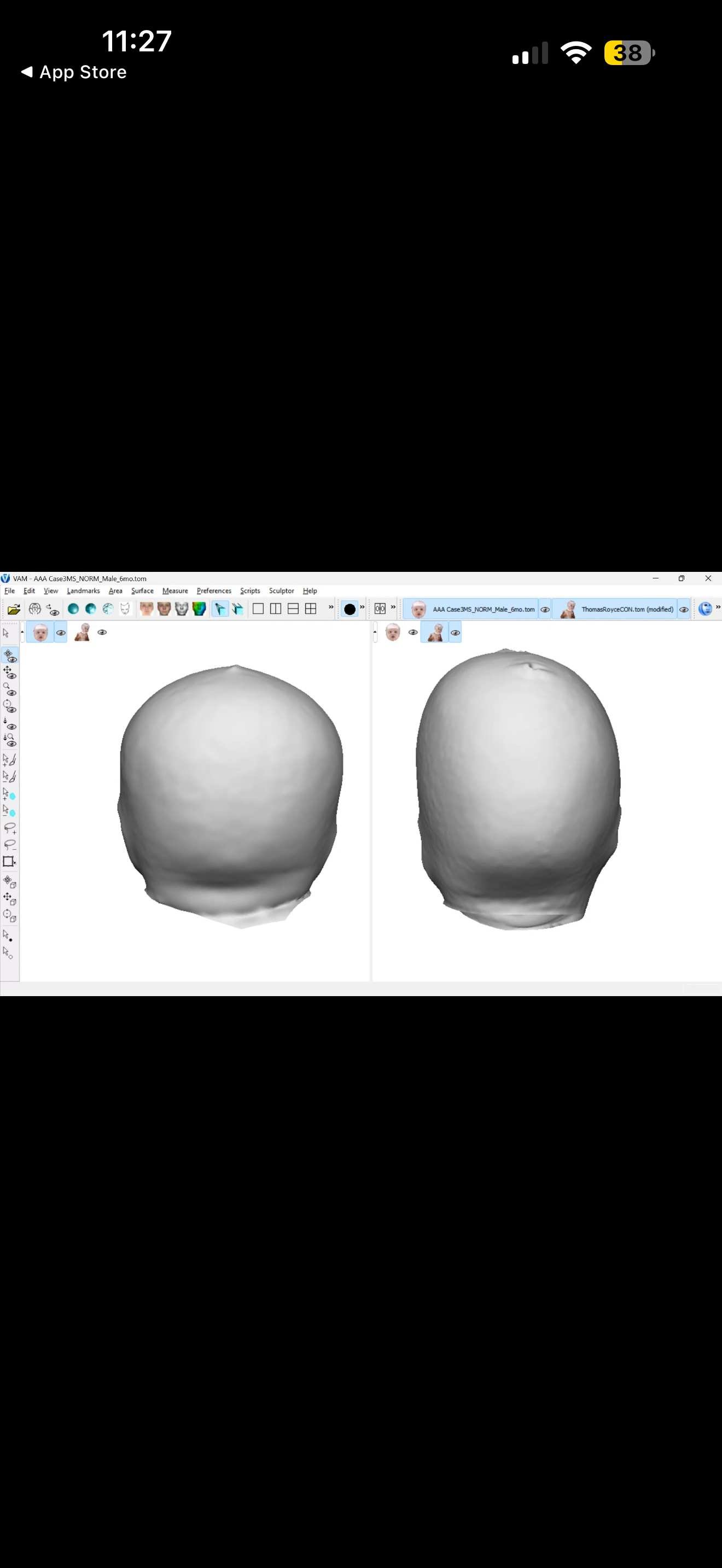Toggle seated-child surface visibility in left pane
Viewport: 722px width, 1568px height.
coord(102,633)
